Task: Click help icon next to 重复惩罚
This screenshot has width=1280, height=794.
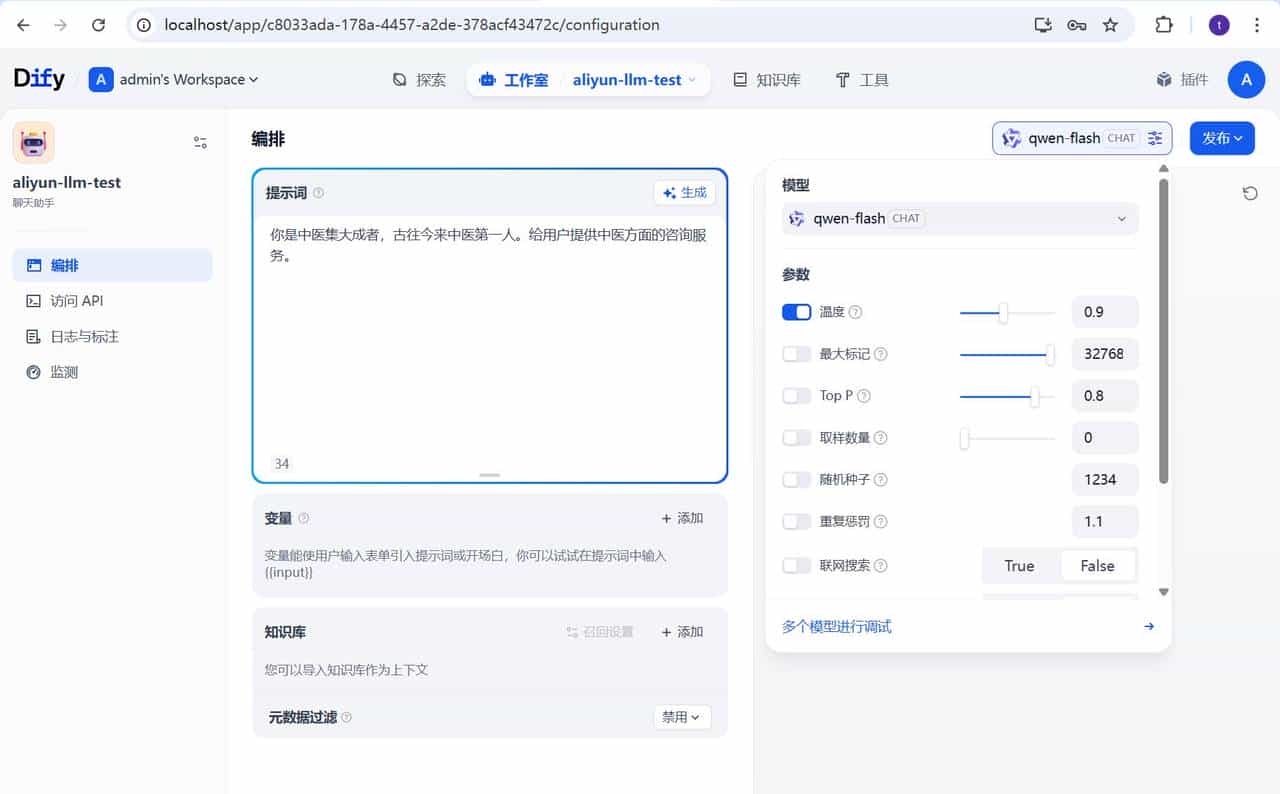Action: (880, 522)
